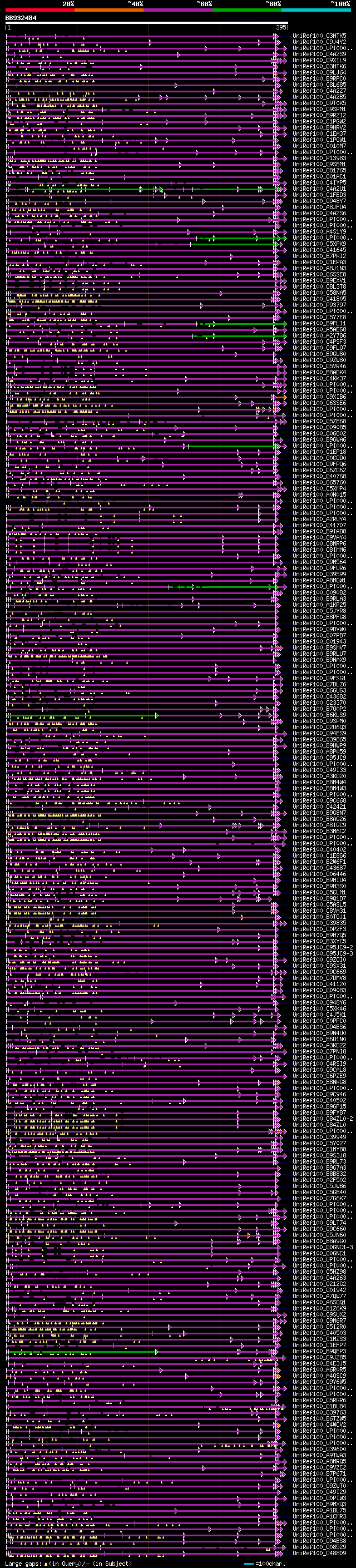Select hit label UniRef100_B9G8N7
The width and height of the screenshot is (356, 1568).
tap(319, 813)
